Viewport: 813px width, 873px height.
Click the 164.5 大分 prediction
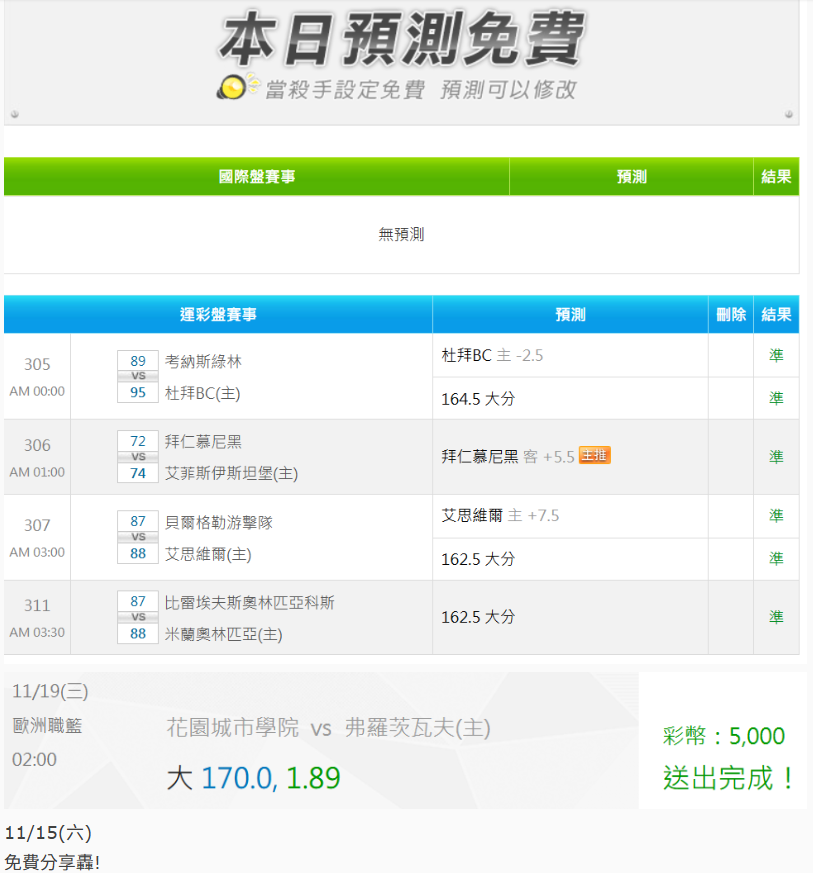coord(478,399)
